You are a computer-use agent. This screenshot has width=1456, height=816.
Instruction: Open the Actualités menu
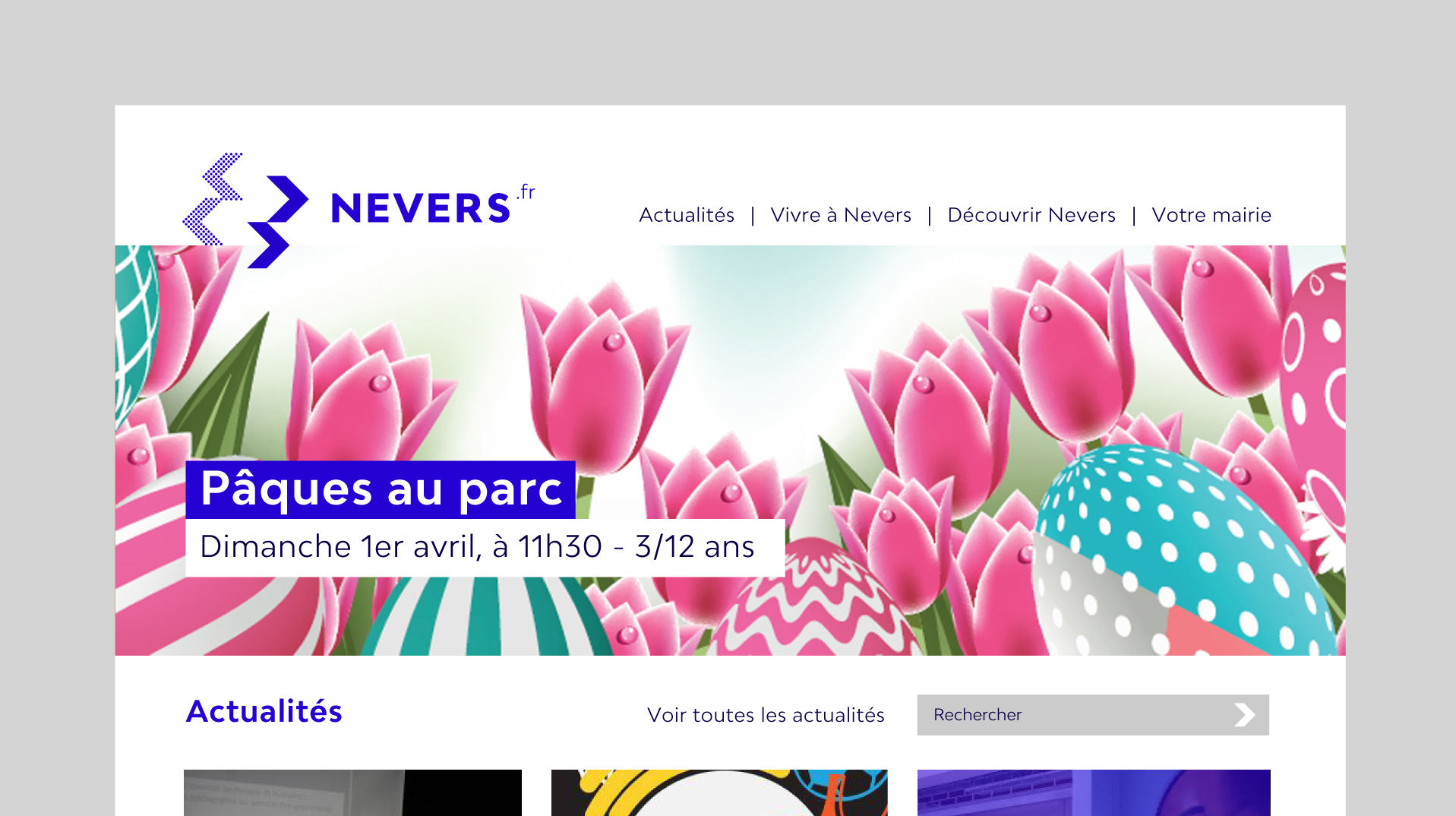[686, 215]
